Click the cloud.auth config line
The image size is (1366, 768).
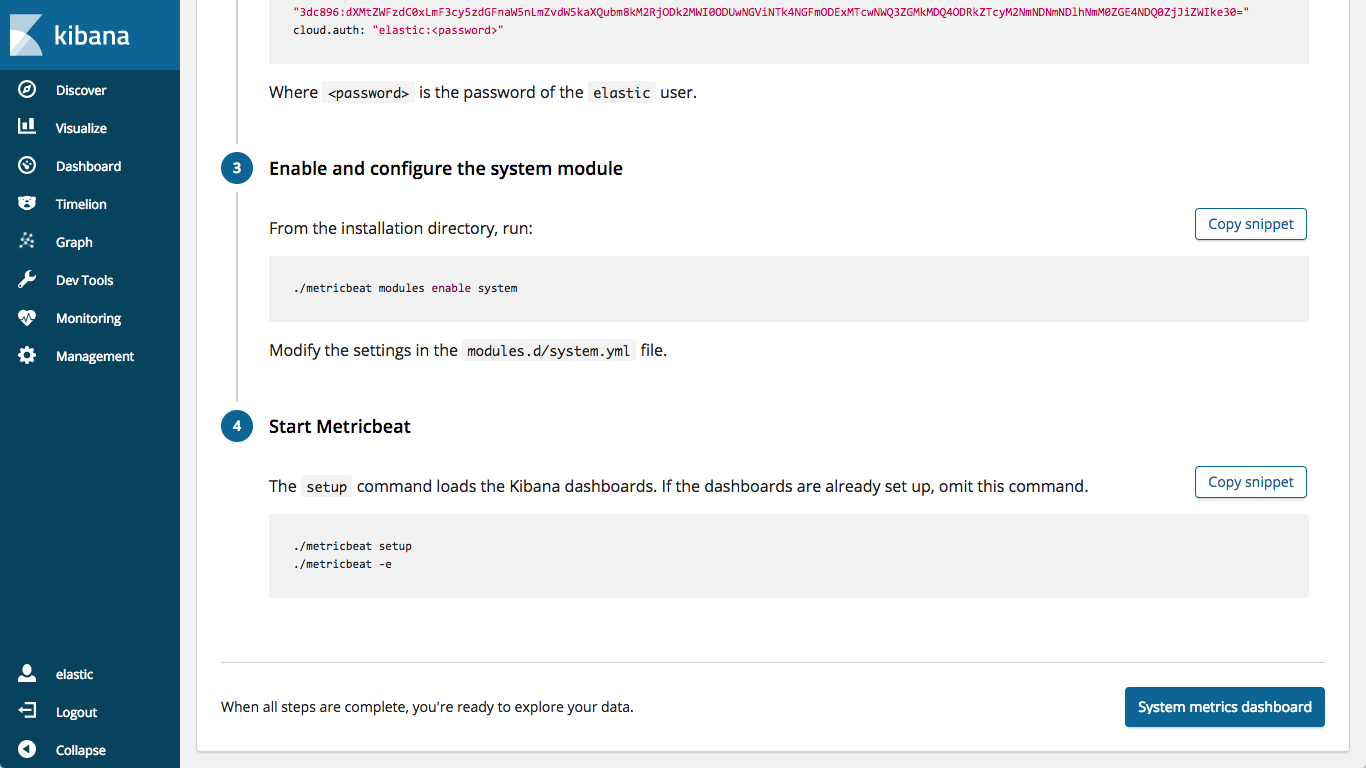[x=398, y=31]
